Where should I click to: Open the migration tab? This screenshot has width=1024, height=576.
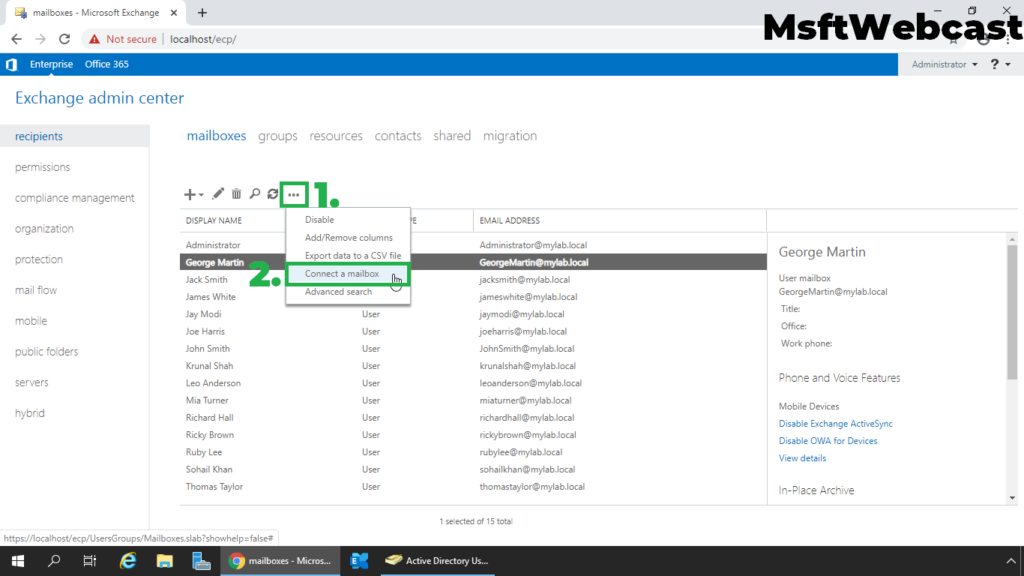point(510,136)
